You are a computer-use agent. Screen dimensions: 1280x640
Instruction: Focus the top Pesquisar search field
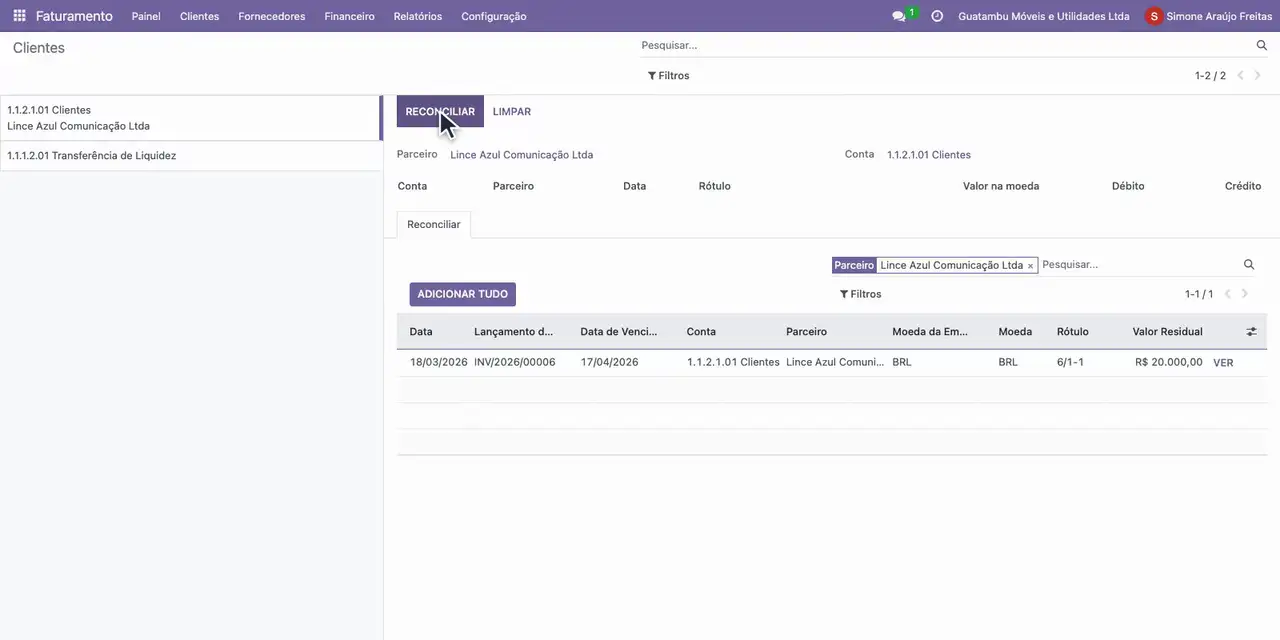[946, 45]
